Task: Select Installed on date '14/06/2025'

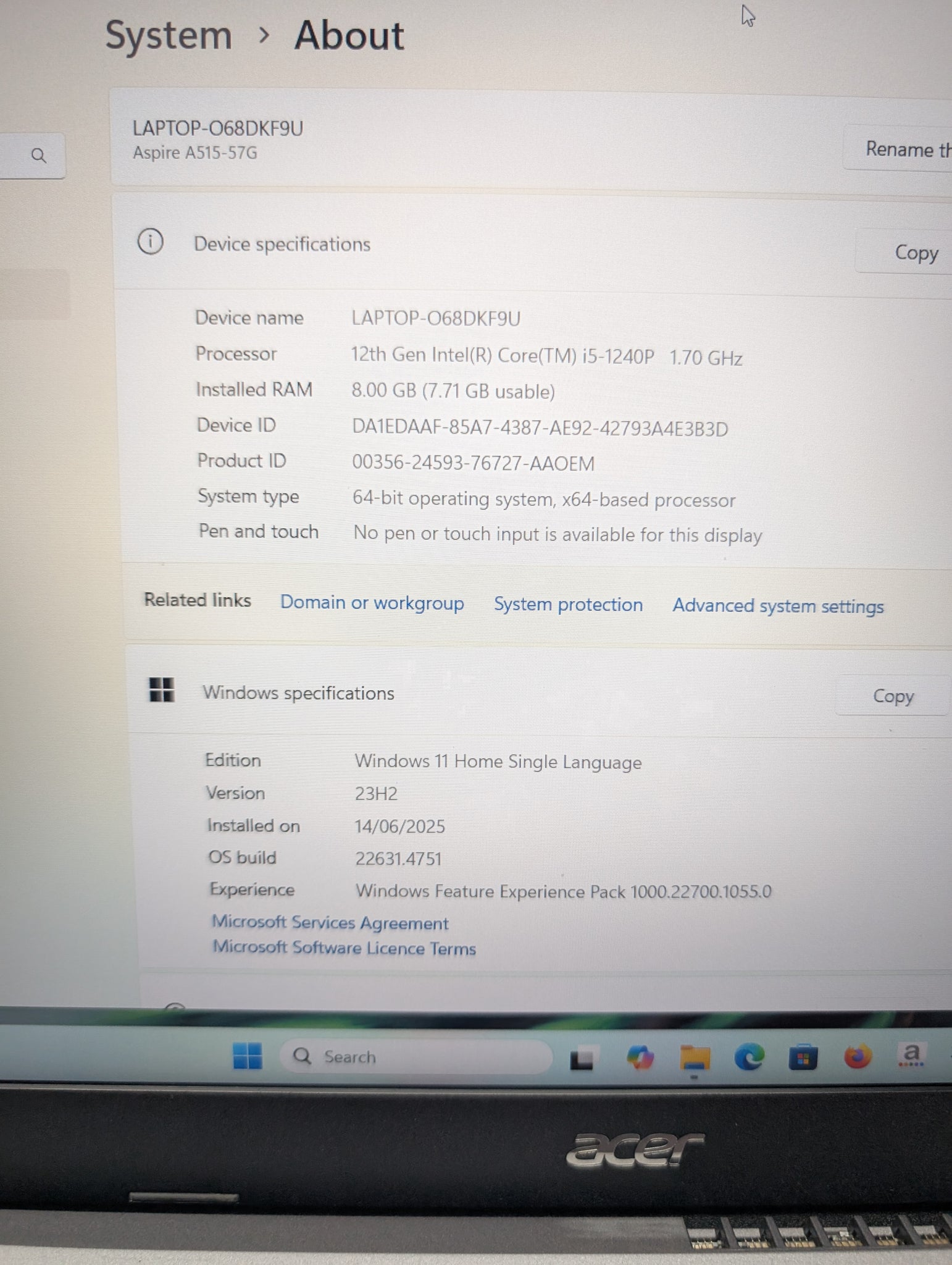Action: (x=399, y=826)
